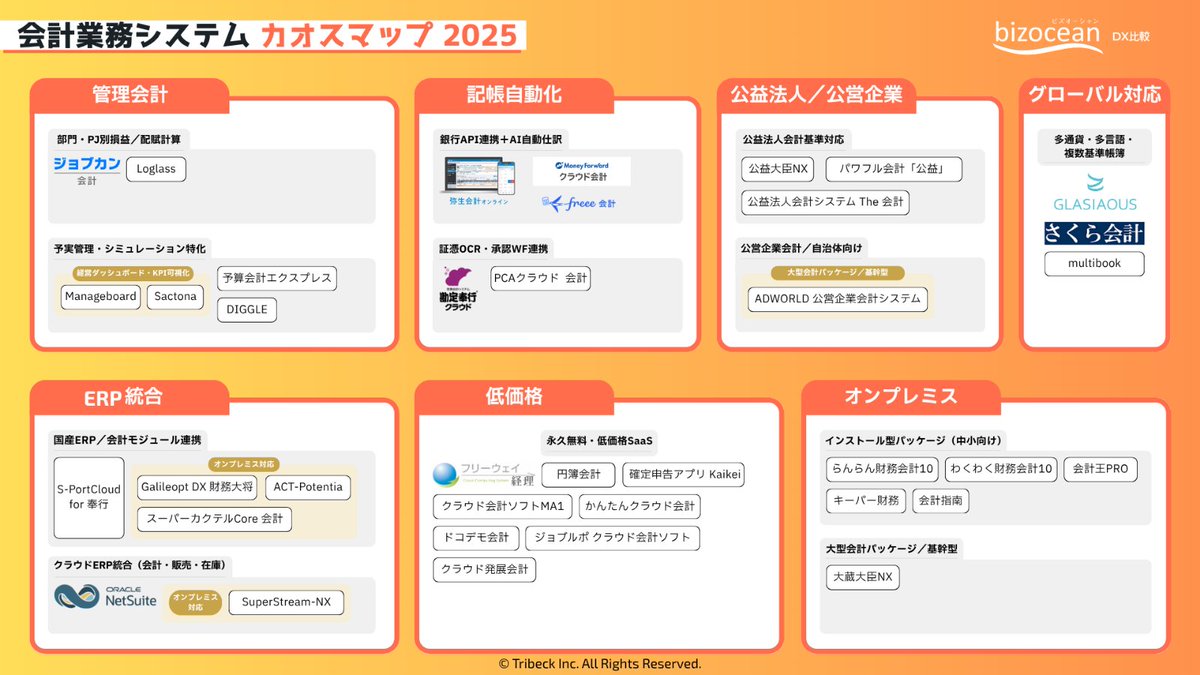Select PCAクラウド 会計

point(540,278)
